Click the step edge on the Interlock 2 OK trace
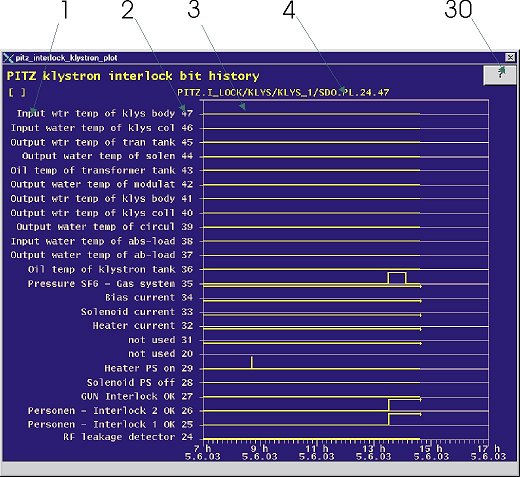 click(x=389, y=405)
